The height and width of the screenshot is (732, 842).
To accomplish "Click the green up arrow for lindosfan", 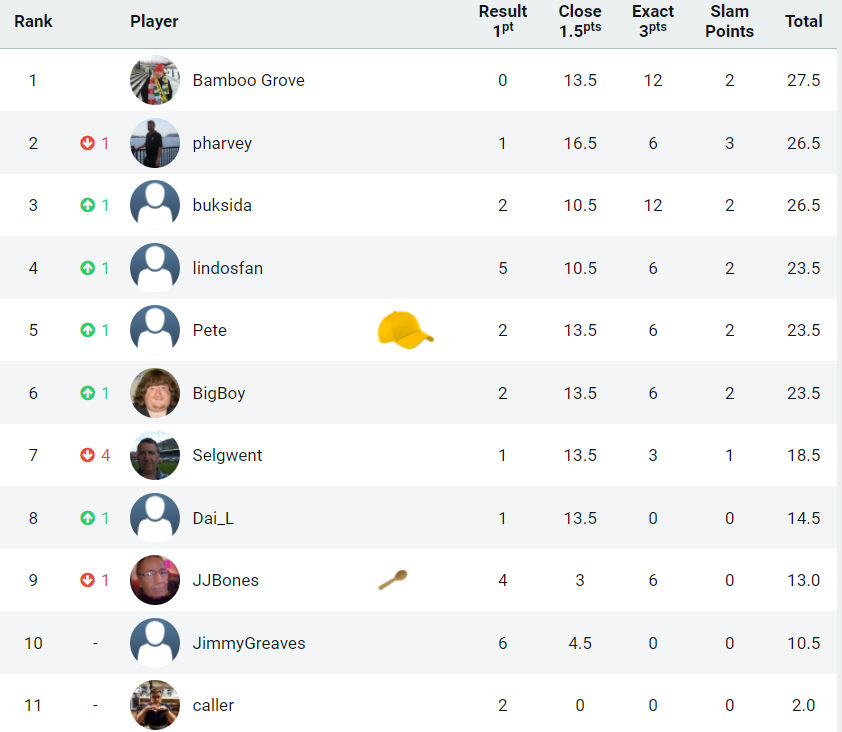I will (88, 267).
